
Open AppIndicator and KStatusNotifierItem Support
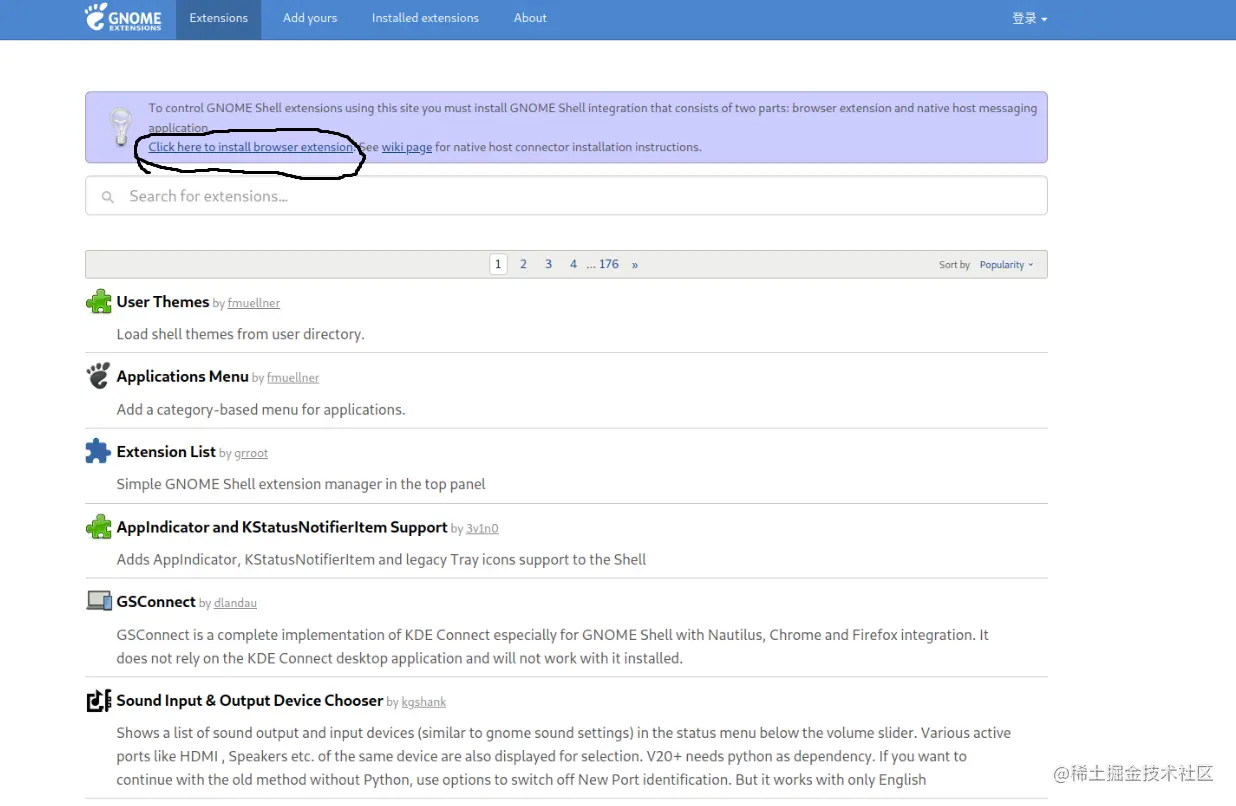(282, 527)
